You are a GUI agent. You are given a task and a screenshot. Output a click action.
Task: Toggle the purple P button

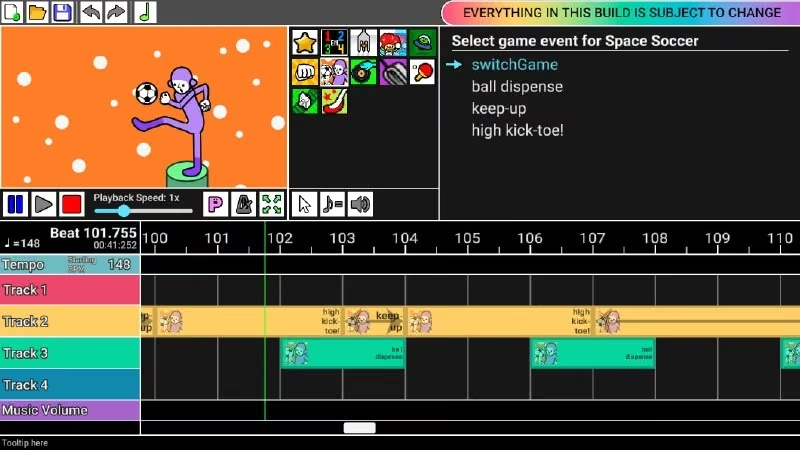click(215, 204)
